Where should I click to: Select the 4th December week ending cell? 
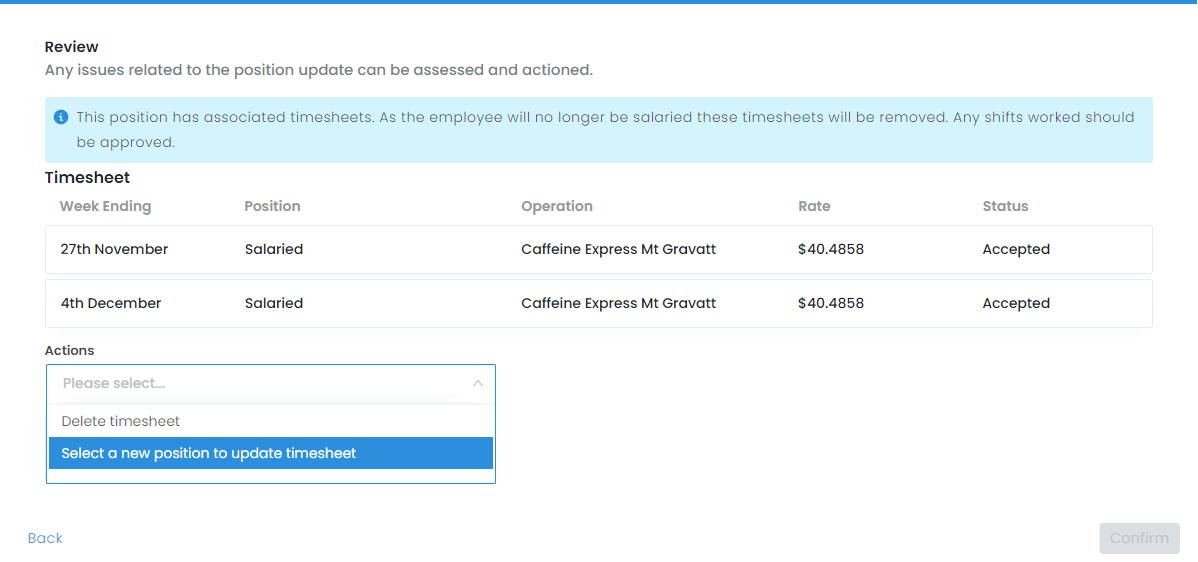[x=110, y=303]
